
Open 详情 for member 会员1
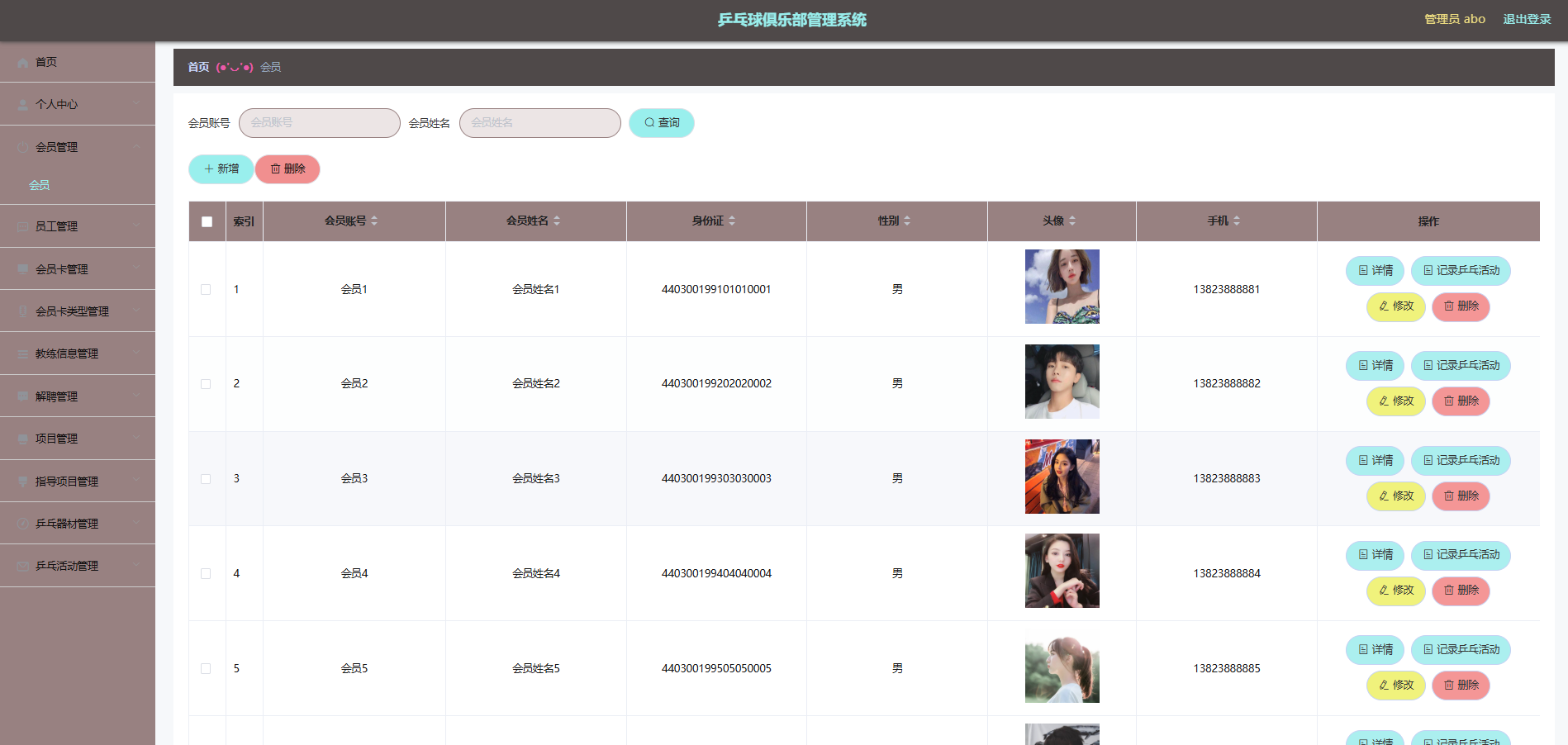coord(1376,271)
